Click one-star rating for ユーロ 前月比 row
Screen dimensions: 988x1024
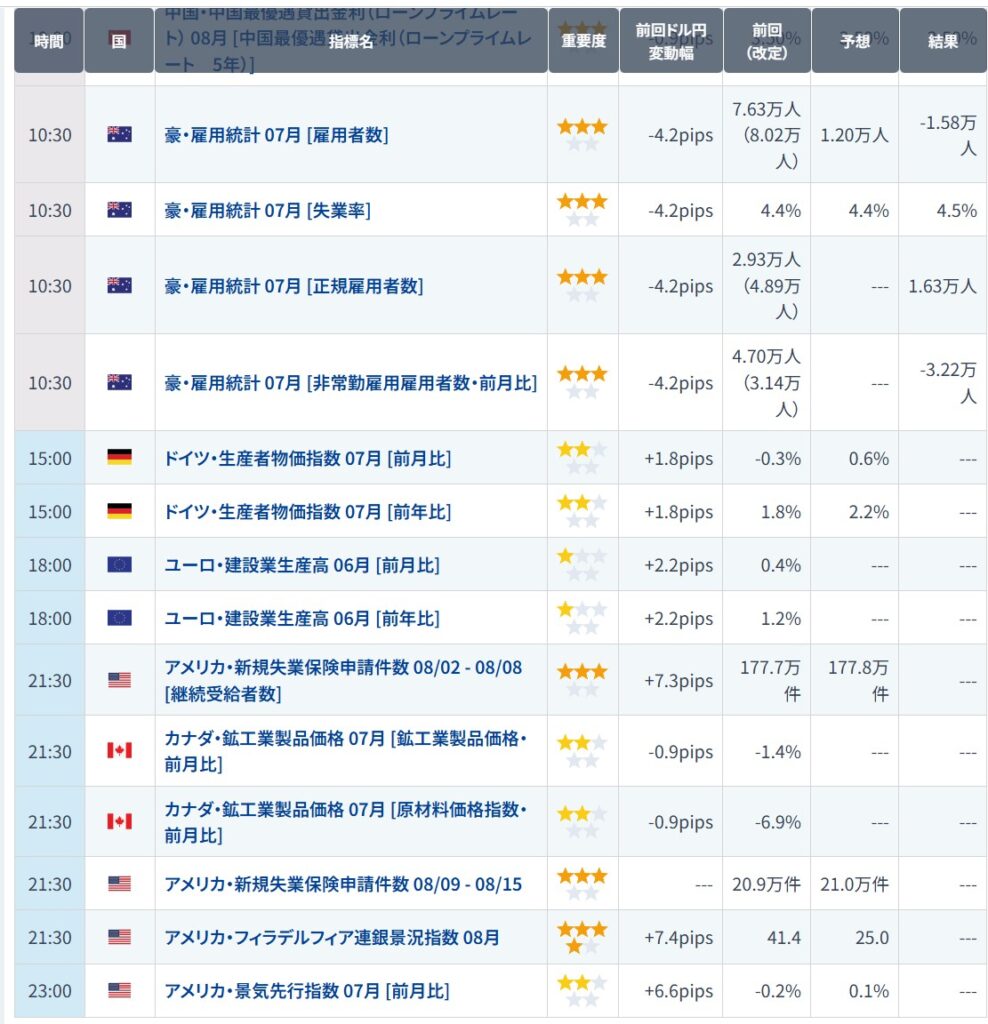pyautogui.click(x=582, y=565)
